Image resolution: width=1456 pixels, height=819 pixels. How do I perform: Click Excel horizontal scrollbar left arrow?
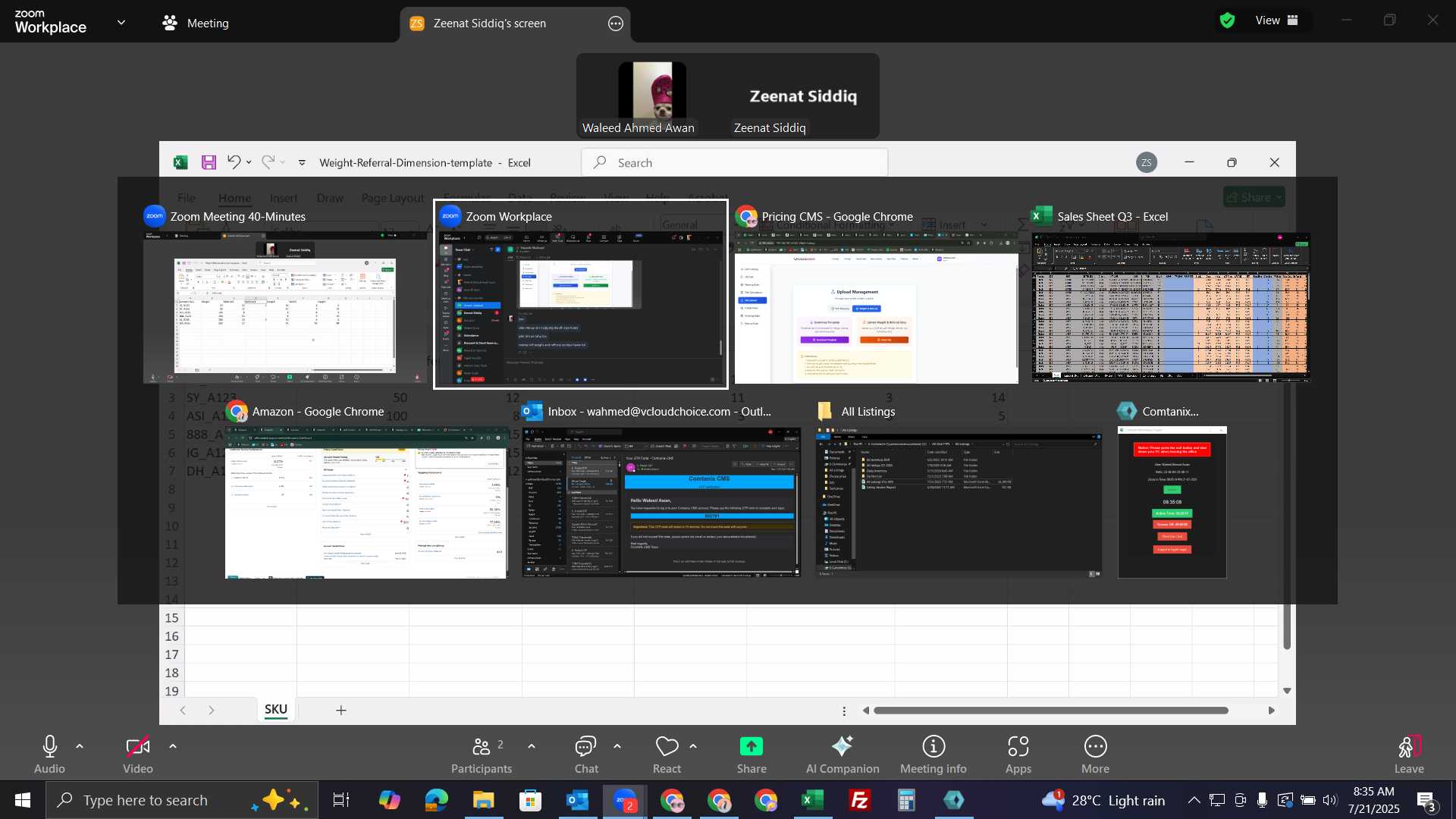866,711
